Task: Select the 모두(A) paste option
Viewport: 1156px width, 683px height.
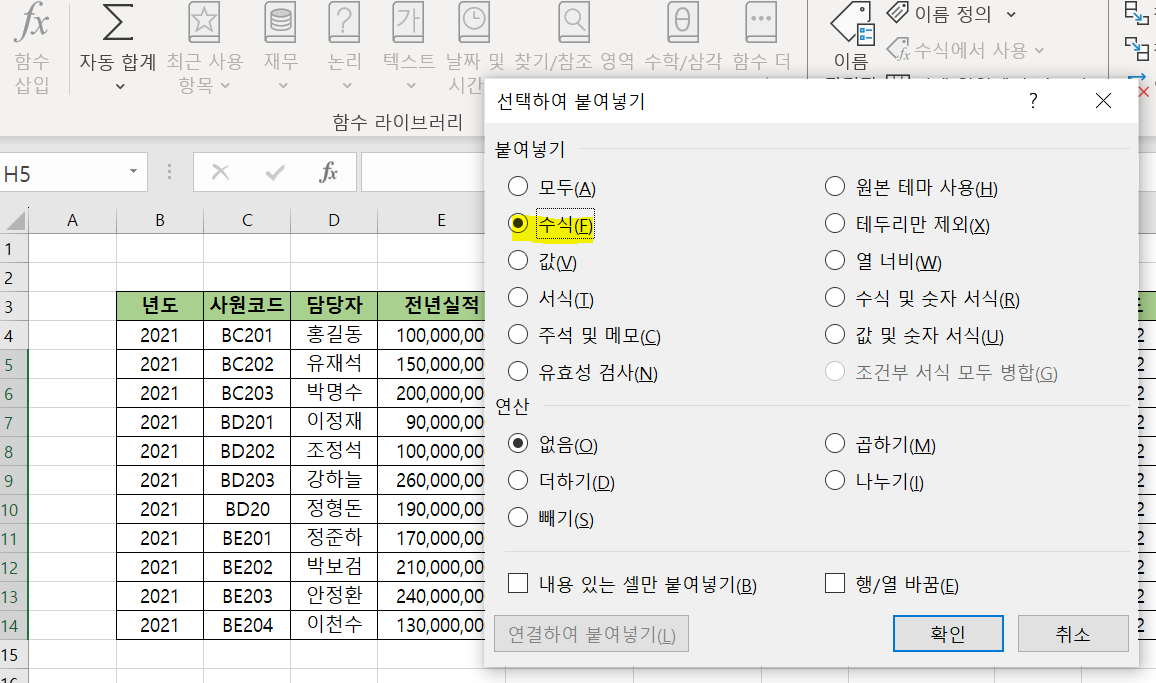Action: (x=552, y=187)
